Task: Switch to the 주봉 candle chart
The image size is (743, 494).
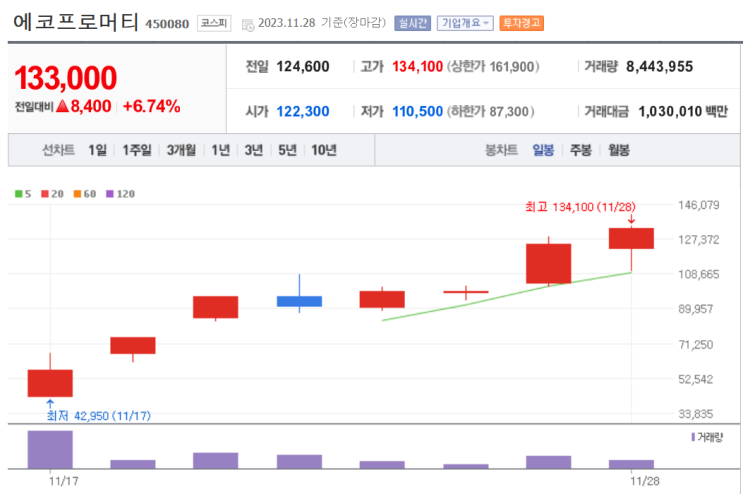Action: (581, 150)
